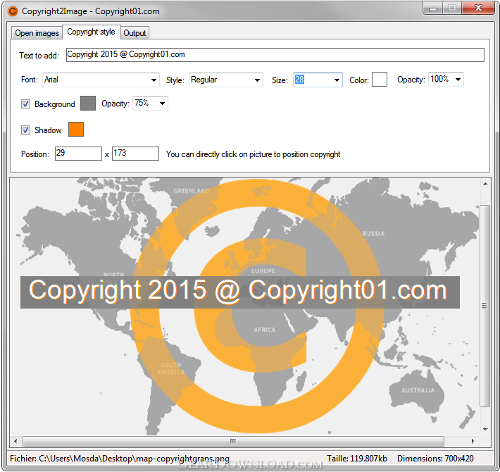The image size is (500, 472).
Task: Click the horizontal scrollbar thumb under preview
Action: [233, 441]
